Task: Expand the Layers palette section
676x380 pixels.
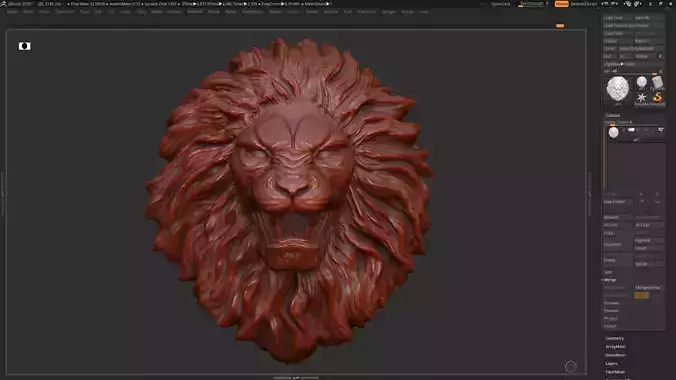Action: coord(611,363)
